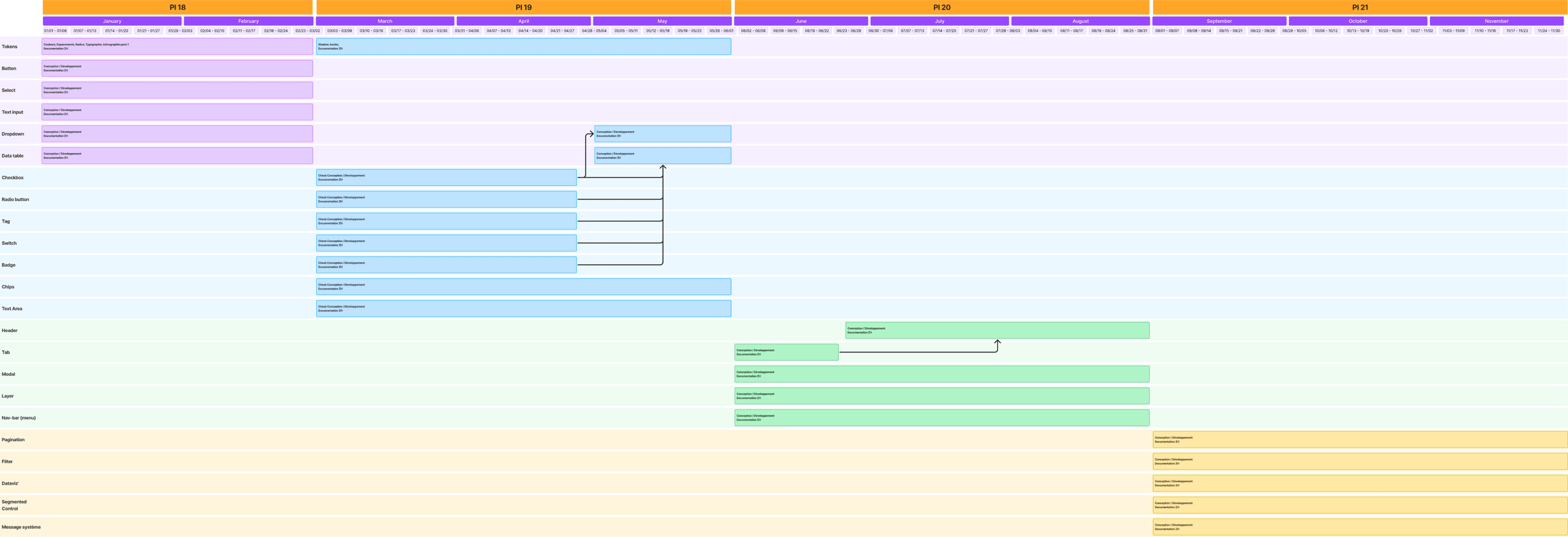Click the June month header
The image size is (1568, 537).
pyautogui.click(x=801, y=21)
